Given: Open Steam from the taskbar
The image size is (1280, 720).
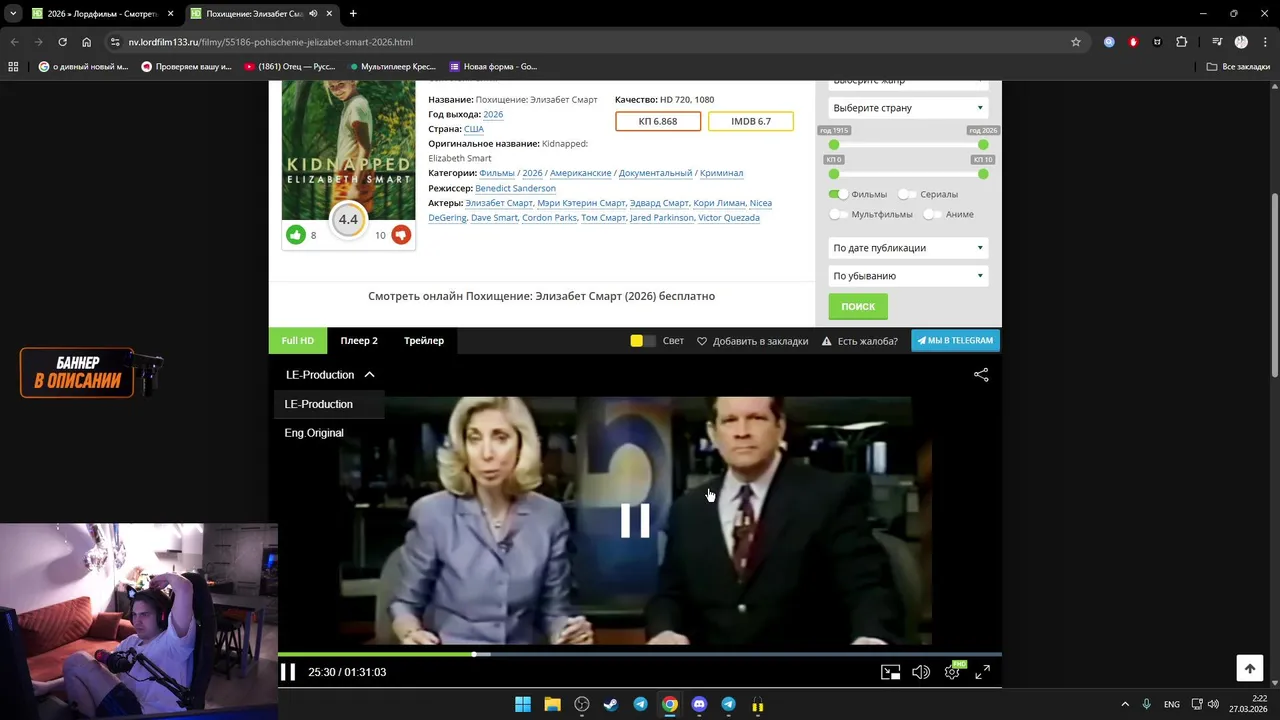Looking at the screenshot, I should point(611,704).
